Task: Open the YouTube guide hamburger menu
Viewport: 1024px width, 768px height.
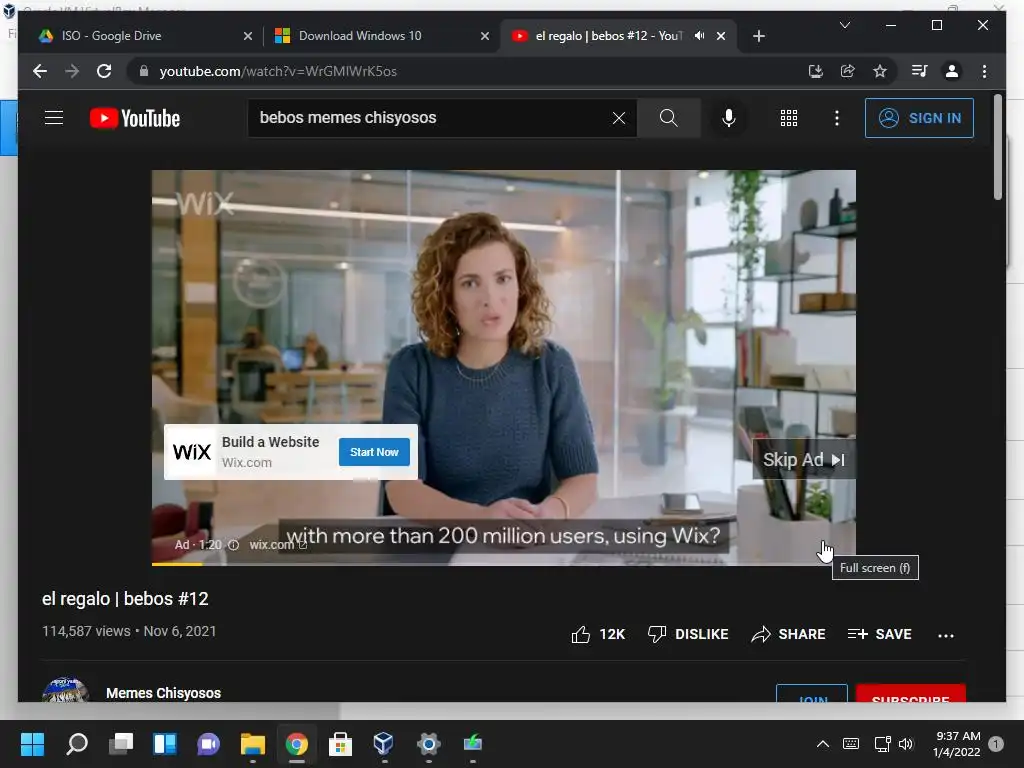Action: (54, 118)
